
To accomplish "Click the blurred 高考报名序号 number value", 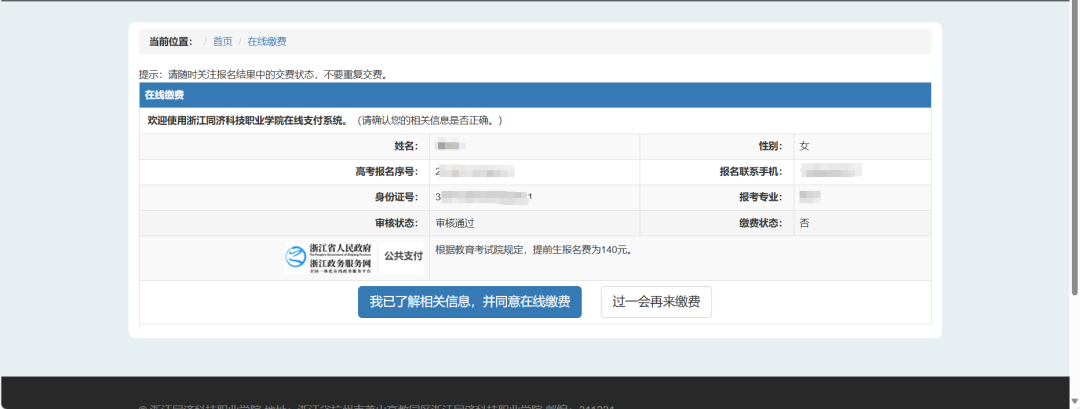I will 474,172.
